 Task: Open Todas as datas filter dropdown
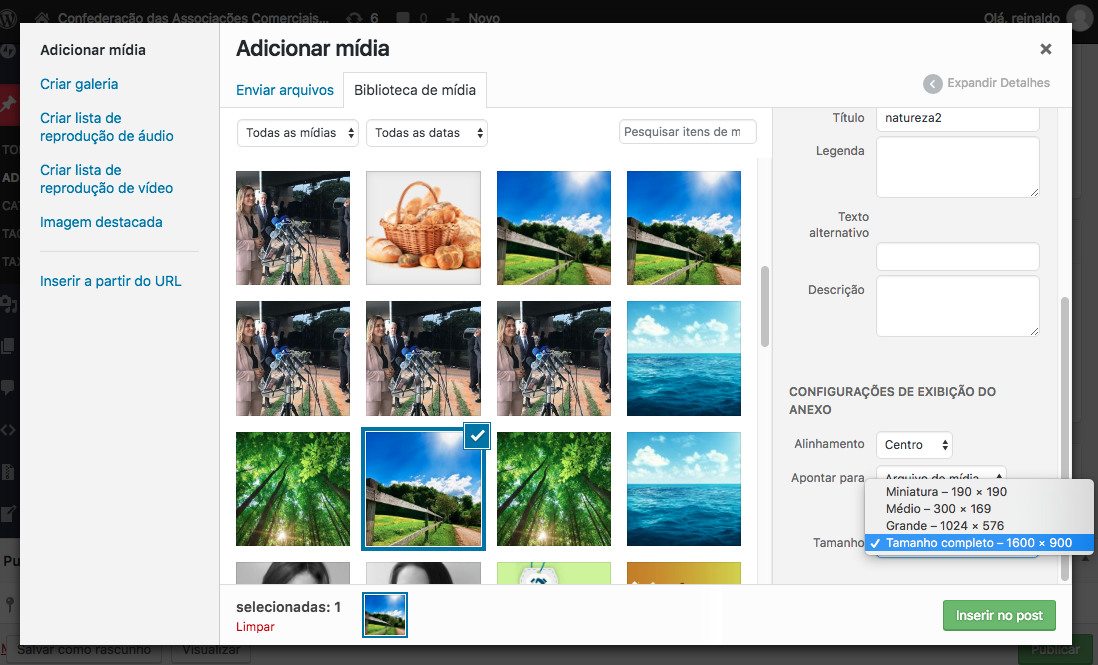tap(426, 133)
